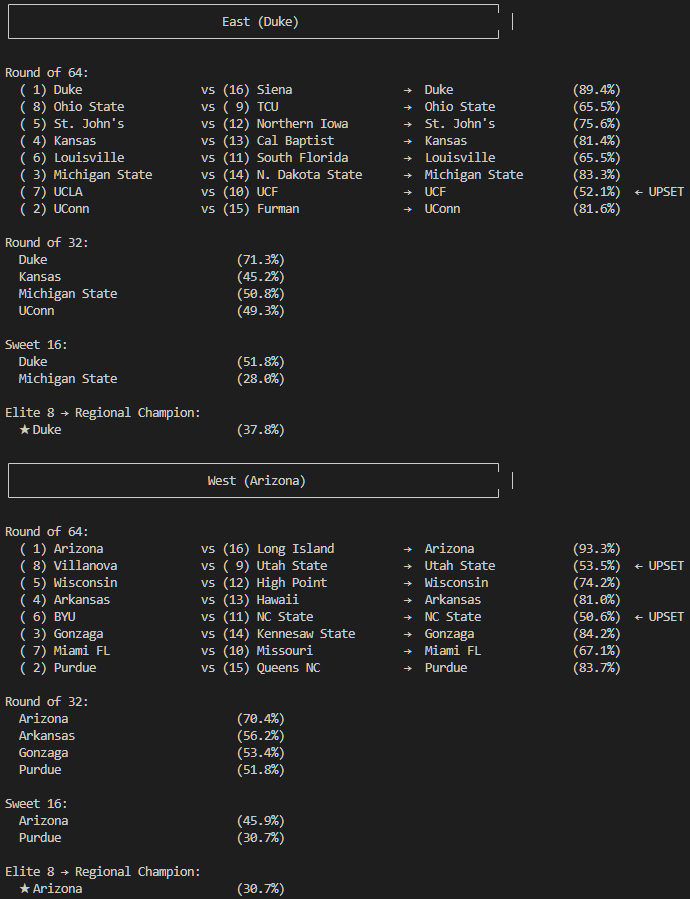Click the "(50.8%)" Michigan State value
690x899 pixels.
tap(260, 294)
